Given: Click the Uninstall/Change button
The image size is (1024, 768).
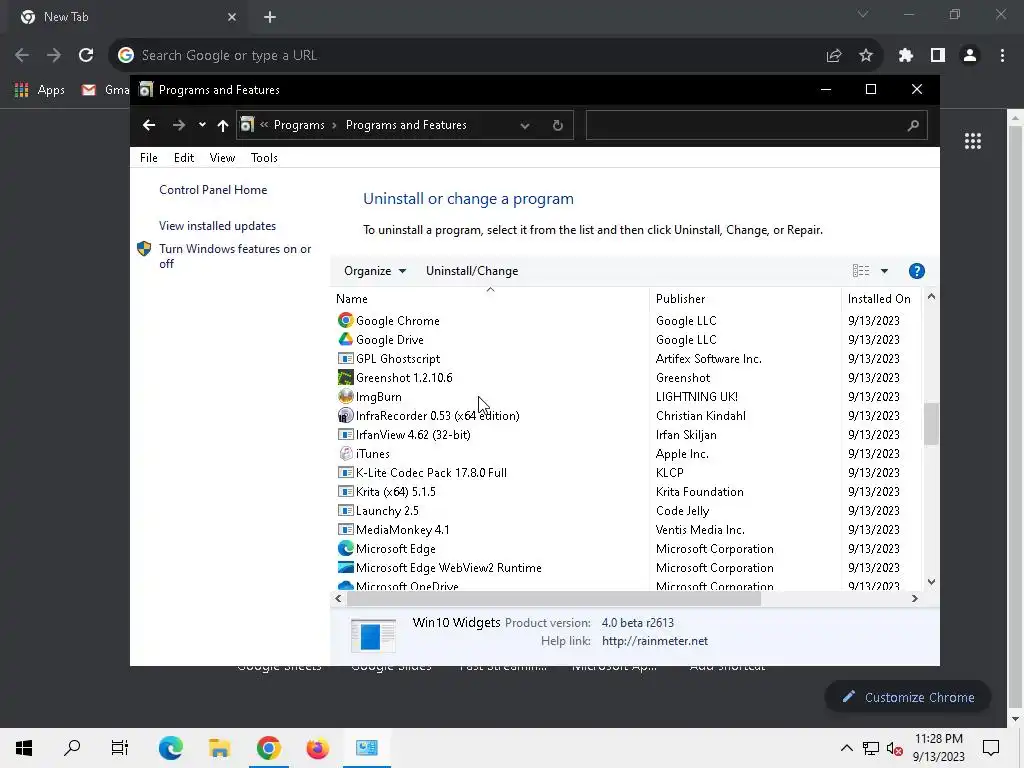Looking at the screenshot, I should click(472, 271).
